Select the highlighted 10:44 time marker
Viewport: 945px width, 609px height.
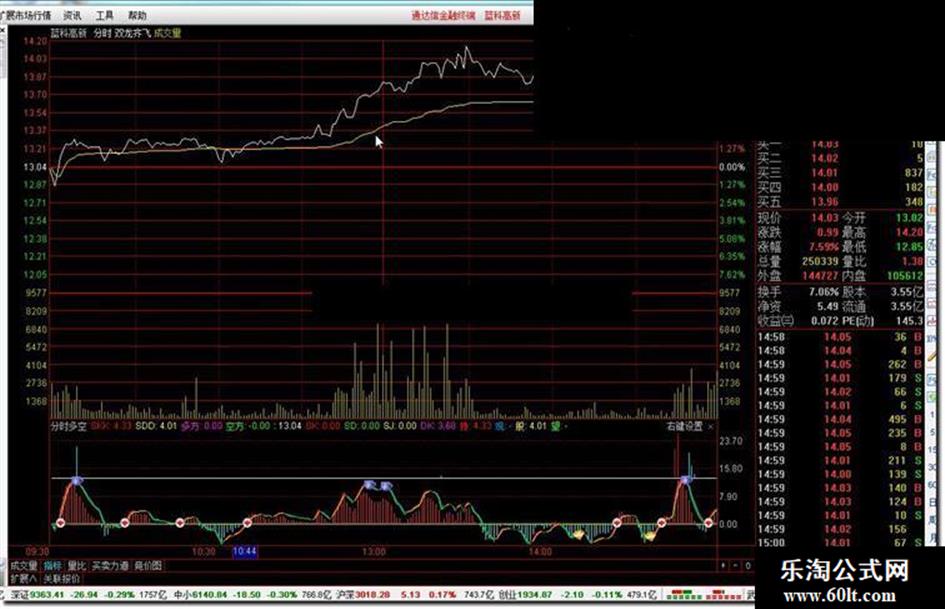pyautogui.click(x=245, y=551)
